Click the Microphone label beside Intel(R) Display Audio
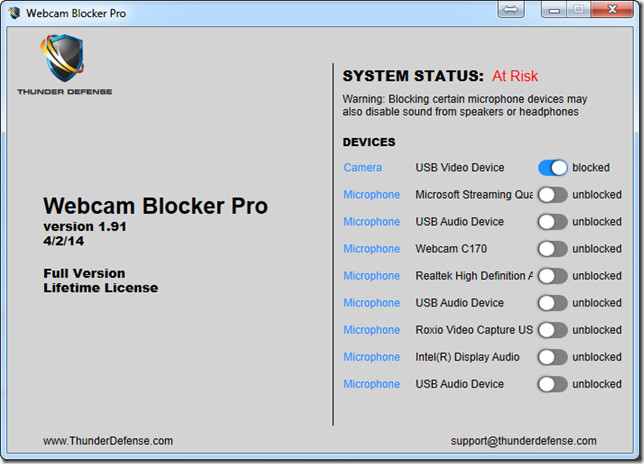This screenshot has width=644, height=464. [372, 357]
